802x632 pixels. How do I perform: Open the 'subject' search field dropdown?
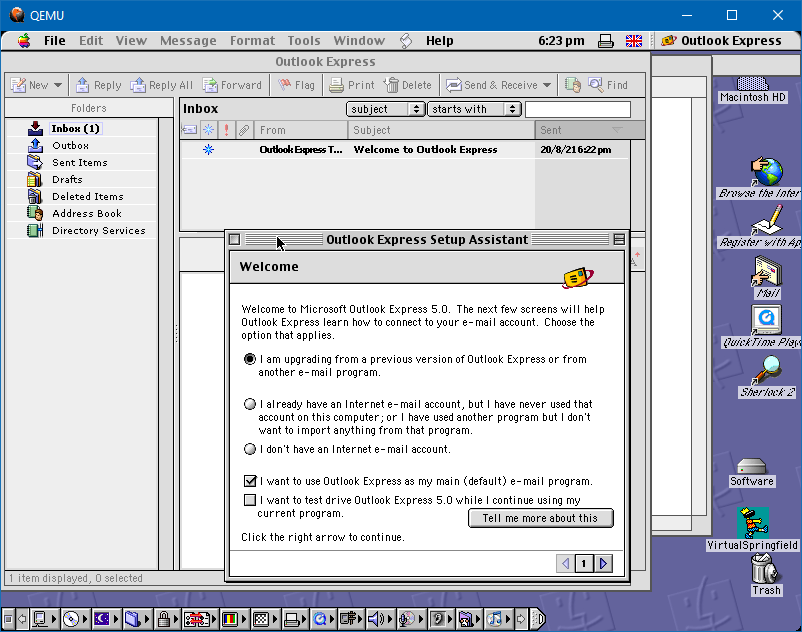click(385, 109)
